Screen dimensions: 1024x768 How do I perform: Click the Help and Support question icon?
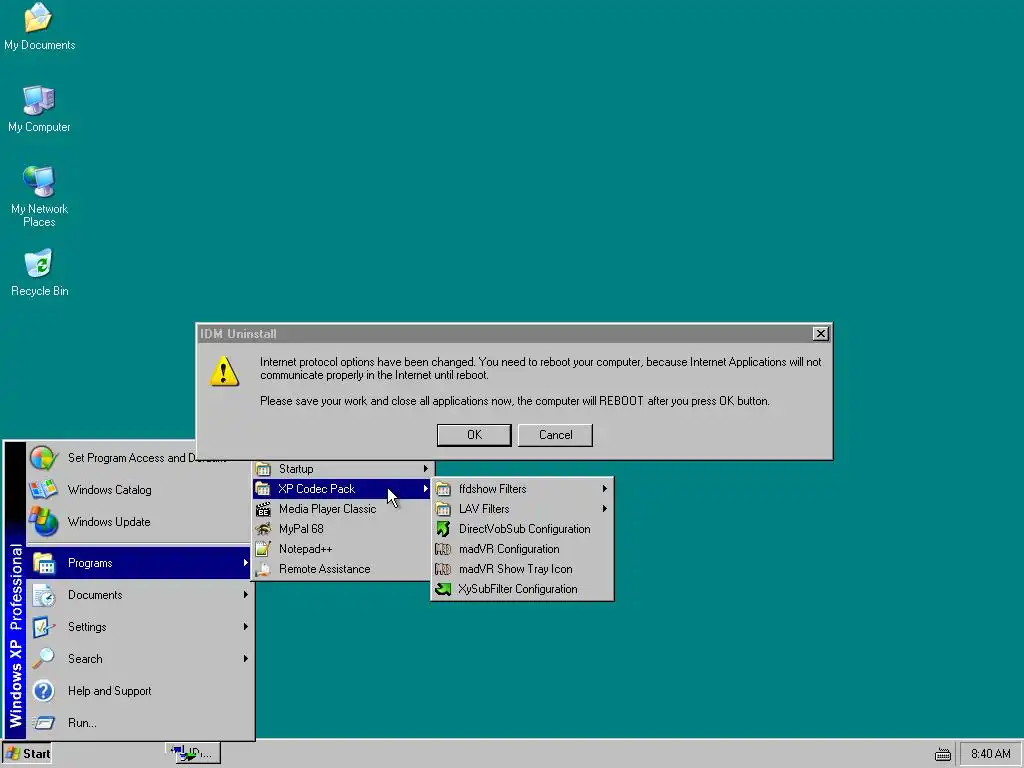pos(44,691)
